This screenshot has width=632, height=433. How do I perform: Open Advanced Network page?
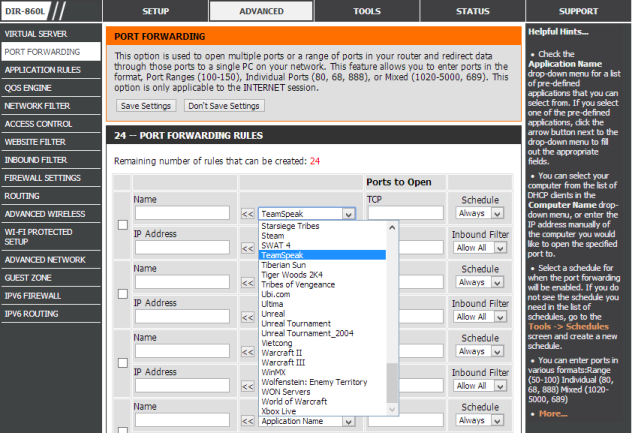(50, 260)
